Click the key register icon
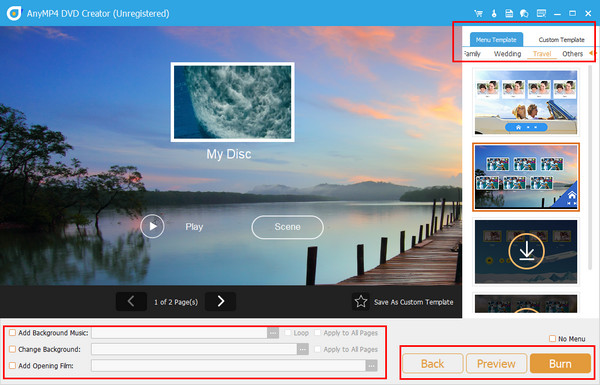This screenshot has height=385, width=600. pos(494,13)
